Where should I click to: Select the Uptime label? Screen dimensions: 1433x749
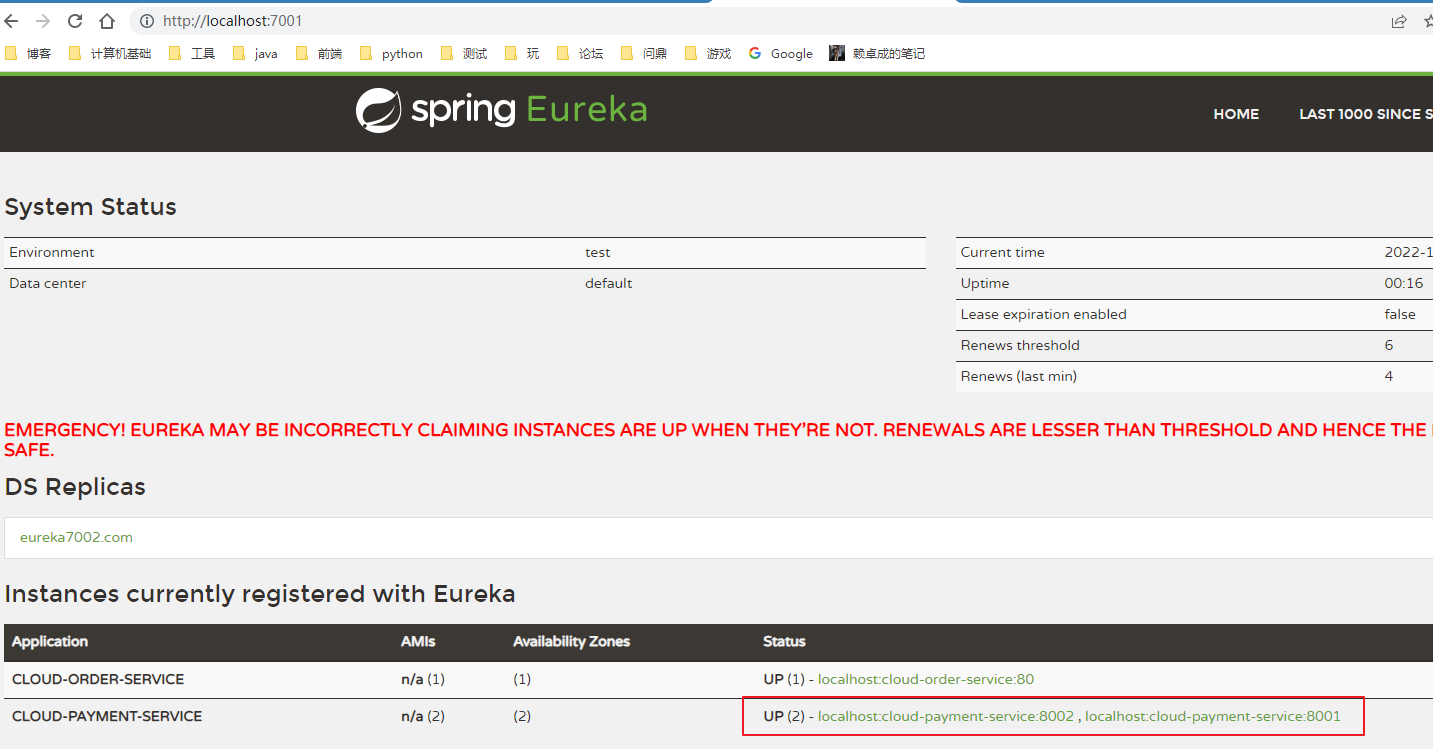[985, 283]
